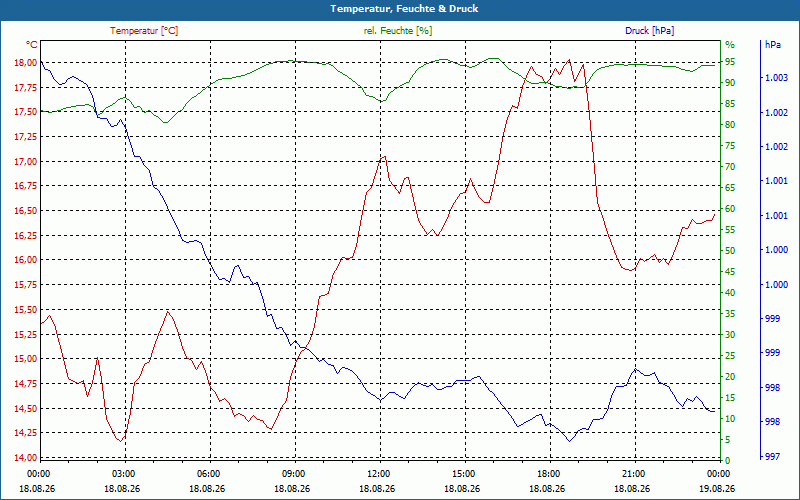Click the '17,50' temperature axis value

[27, 112]
